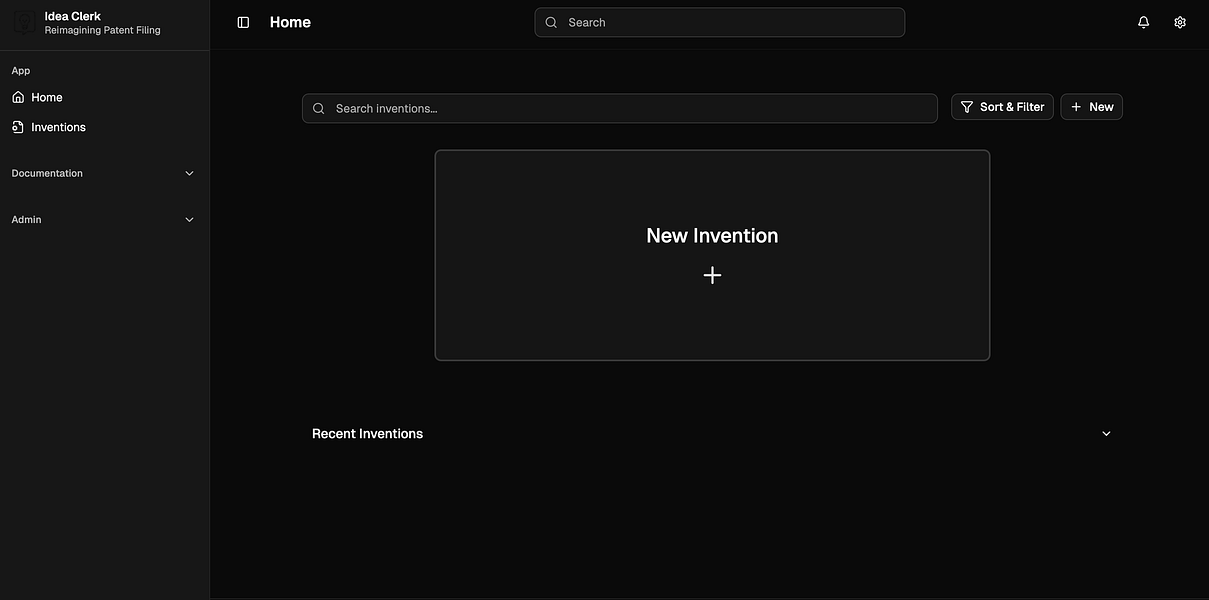
Task: Open the settings gear icon
Action: (1180, 22)
